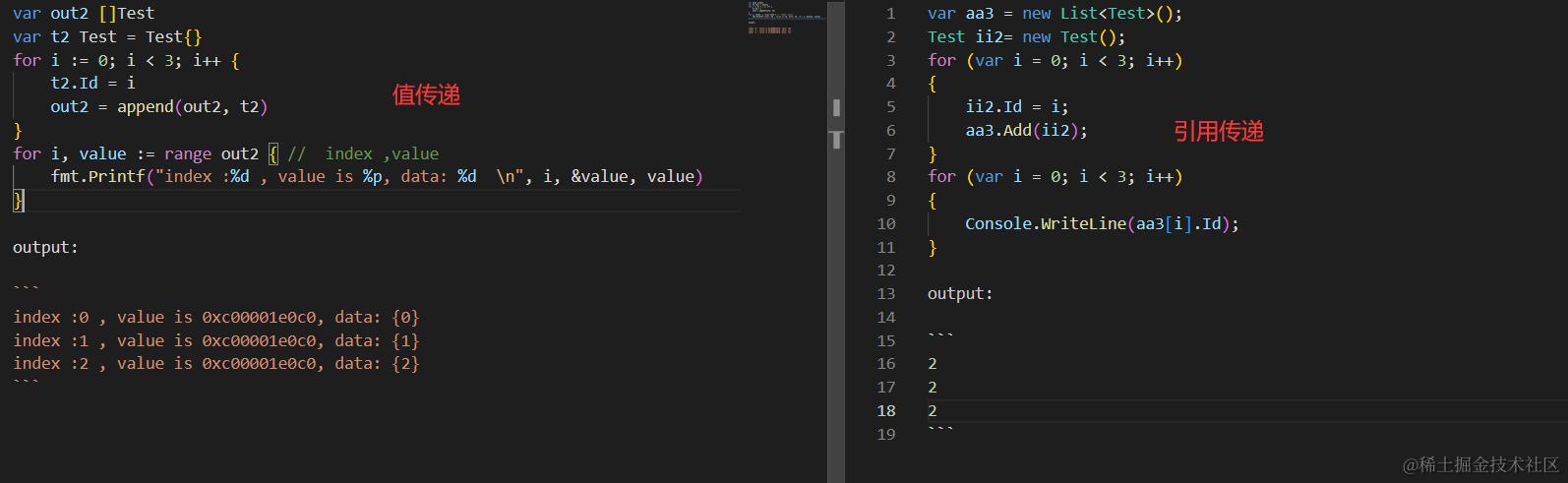Click line number 16 in right gutter
1568x483 pixels.
click(886, 363)
